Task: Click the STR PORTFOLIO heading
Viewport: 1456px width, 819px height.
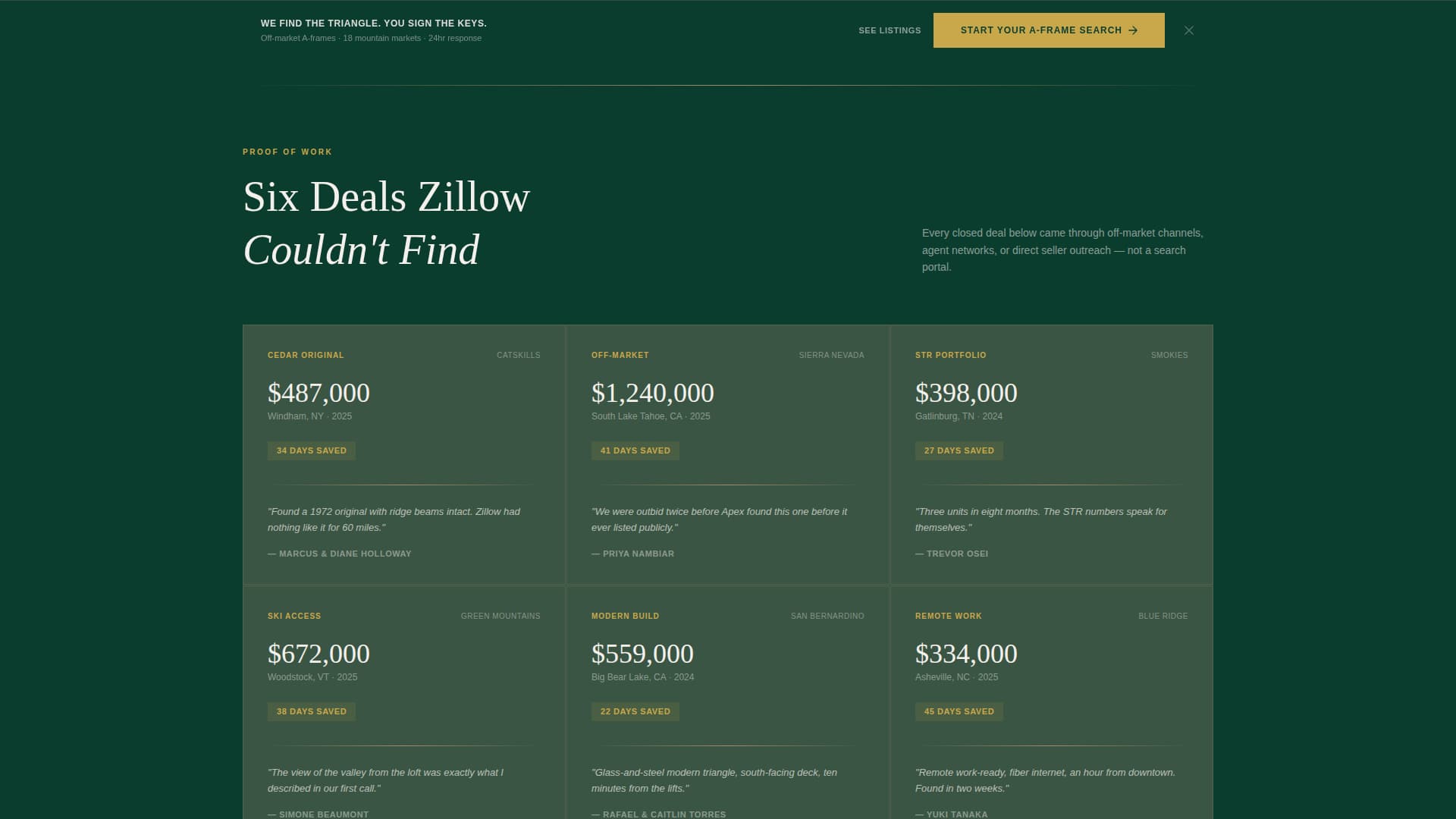Action: [x=950, y=355]
